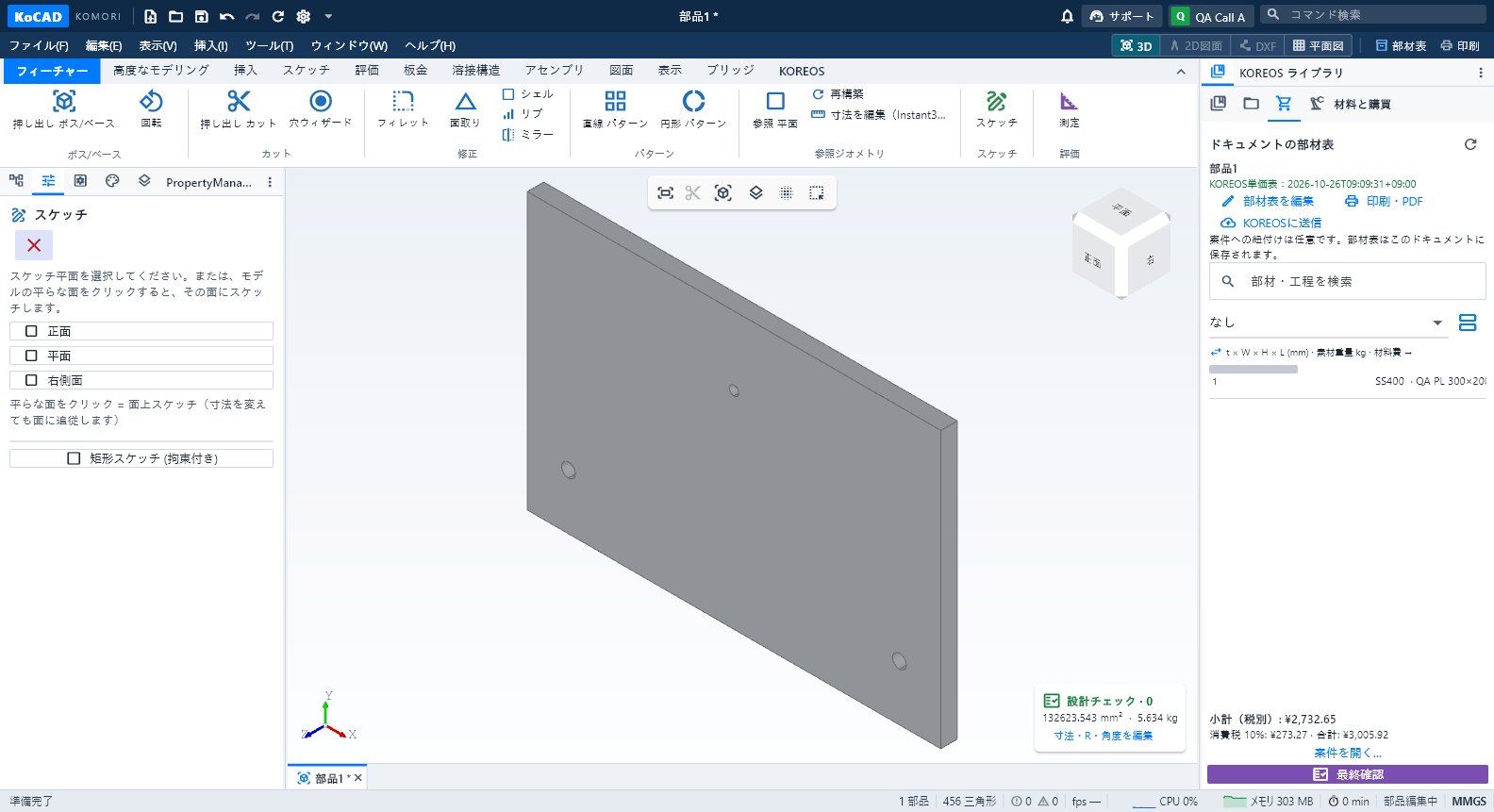The image size is (1494, 812).
Task: Click the section-cut scissors viewport icon
Action: [x=693, y=192]
